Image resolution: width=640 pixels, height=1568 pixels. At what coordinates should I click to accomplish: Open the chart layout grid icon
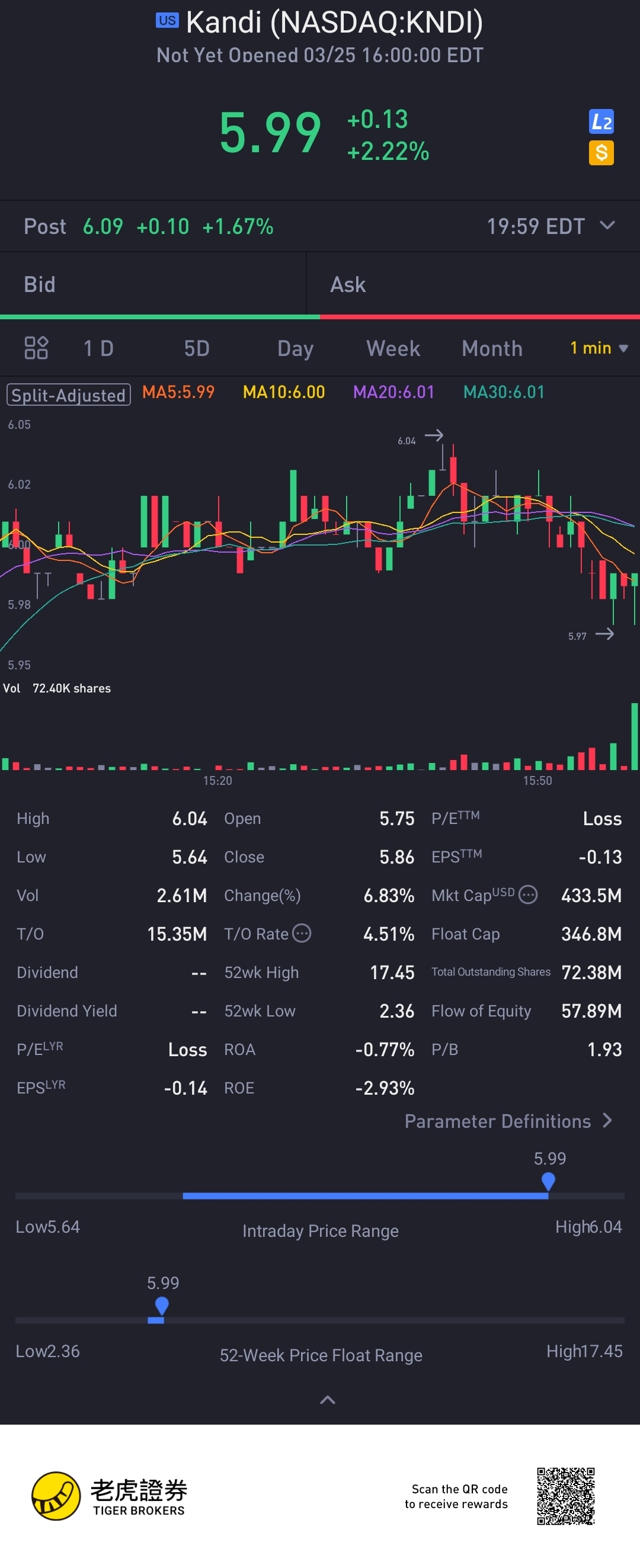pos(36,348)
